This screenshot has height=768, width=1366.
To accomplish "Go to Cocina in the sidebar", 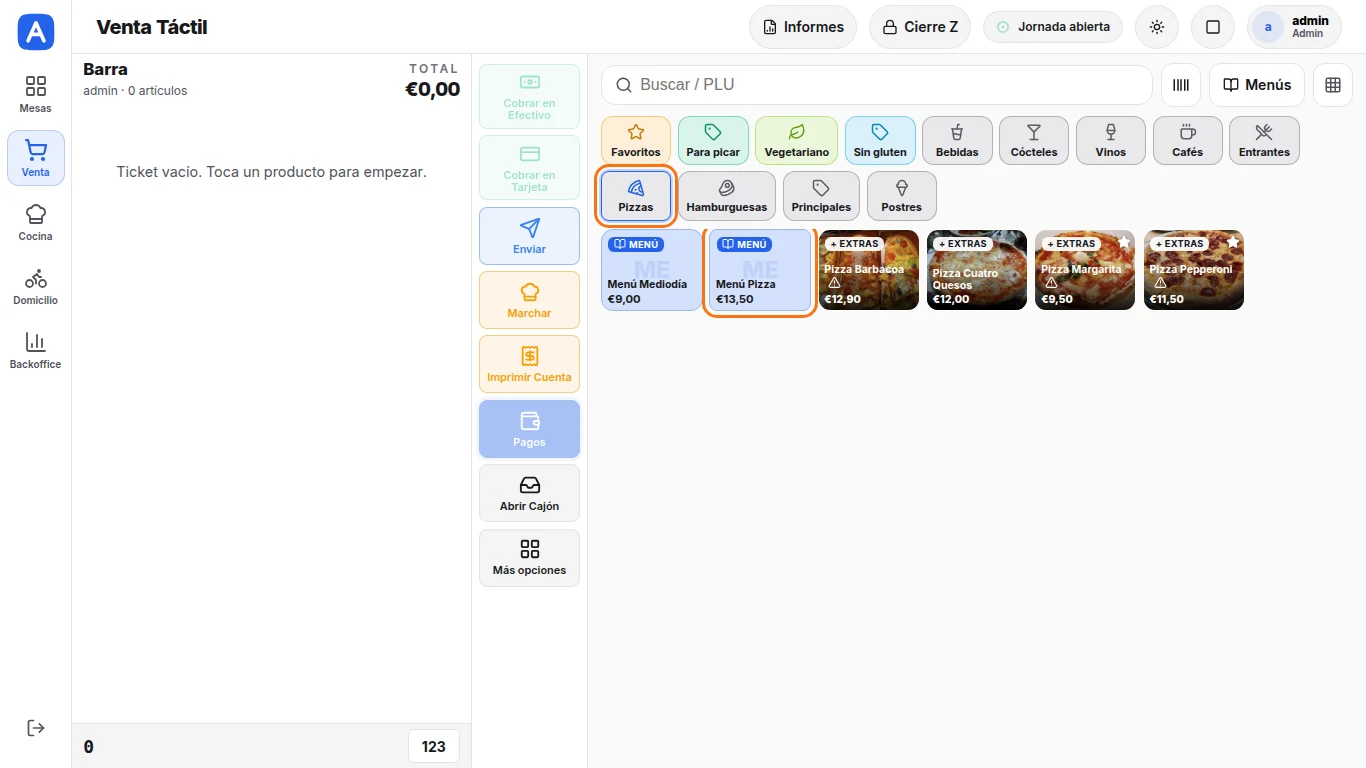I will (x=36, y=222).
